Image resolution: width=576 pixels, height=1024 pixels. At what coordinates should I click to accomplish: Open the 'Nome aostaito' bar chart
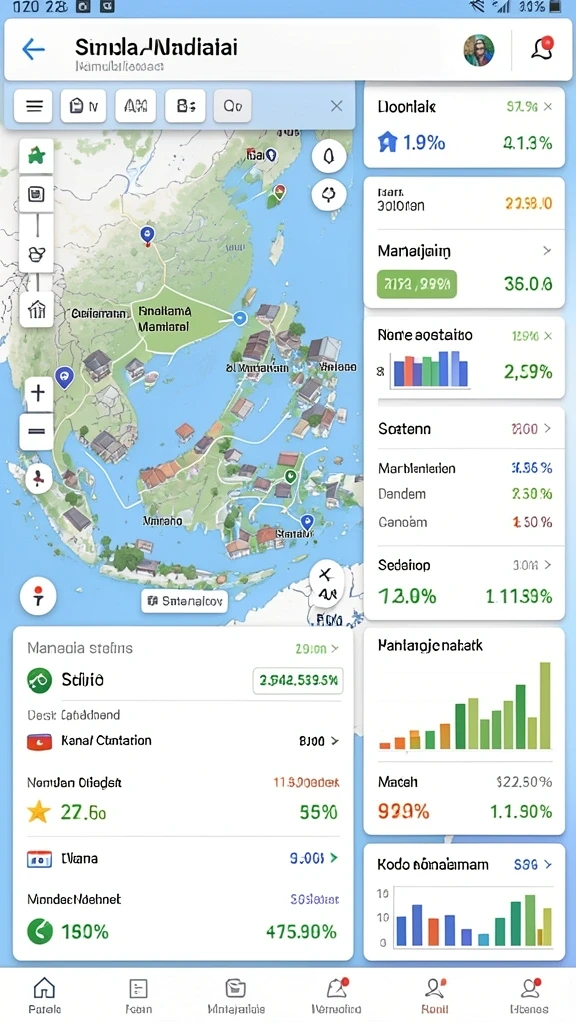coord(429,370)
